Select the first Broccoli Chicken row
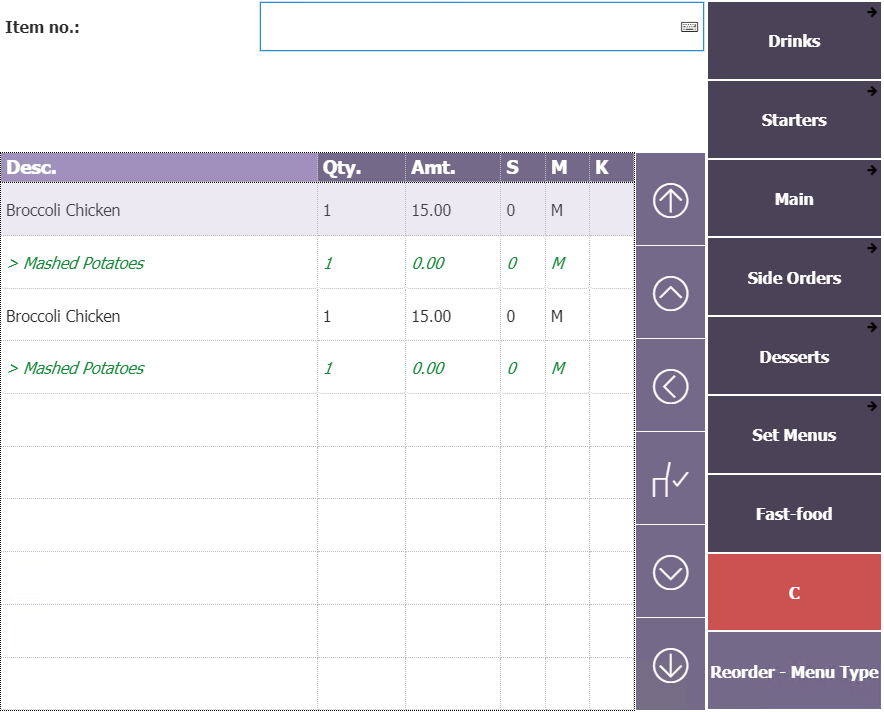The height and width of the screenshot is (712, 884). pyautogui.click(x=160, y=211)
